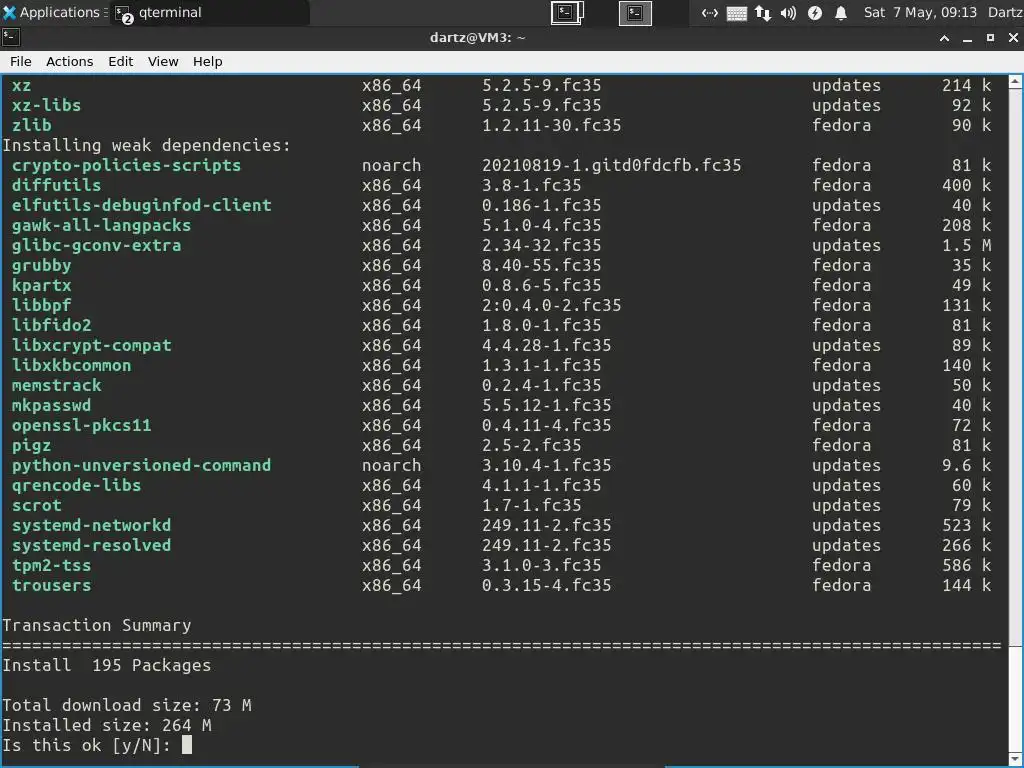Close the dartz@VM3 terminal window
The height and width of the screenshot is (768, 1024).
pos(1013,38)
